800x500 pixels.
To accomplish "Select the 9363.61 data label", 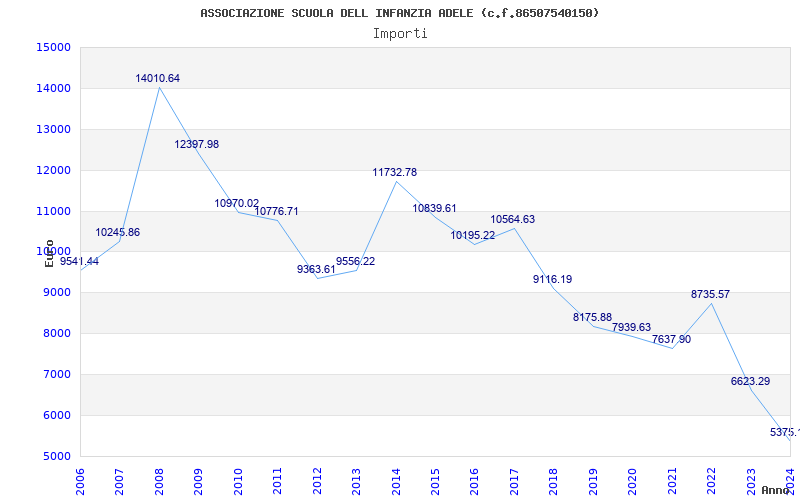I will (316, 269).
